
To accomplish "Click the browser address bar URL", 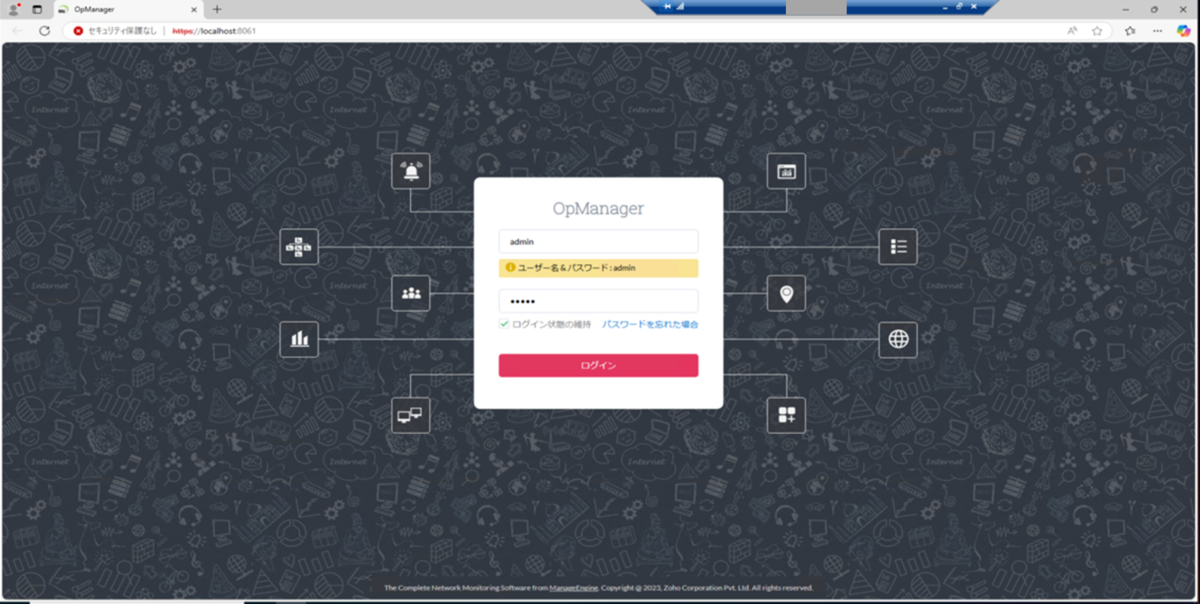I will [214, 31].
